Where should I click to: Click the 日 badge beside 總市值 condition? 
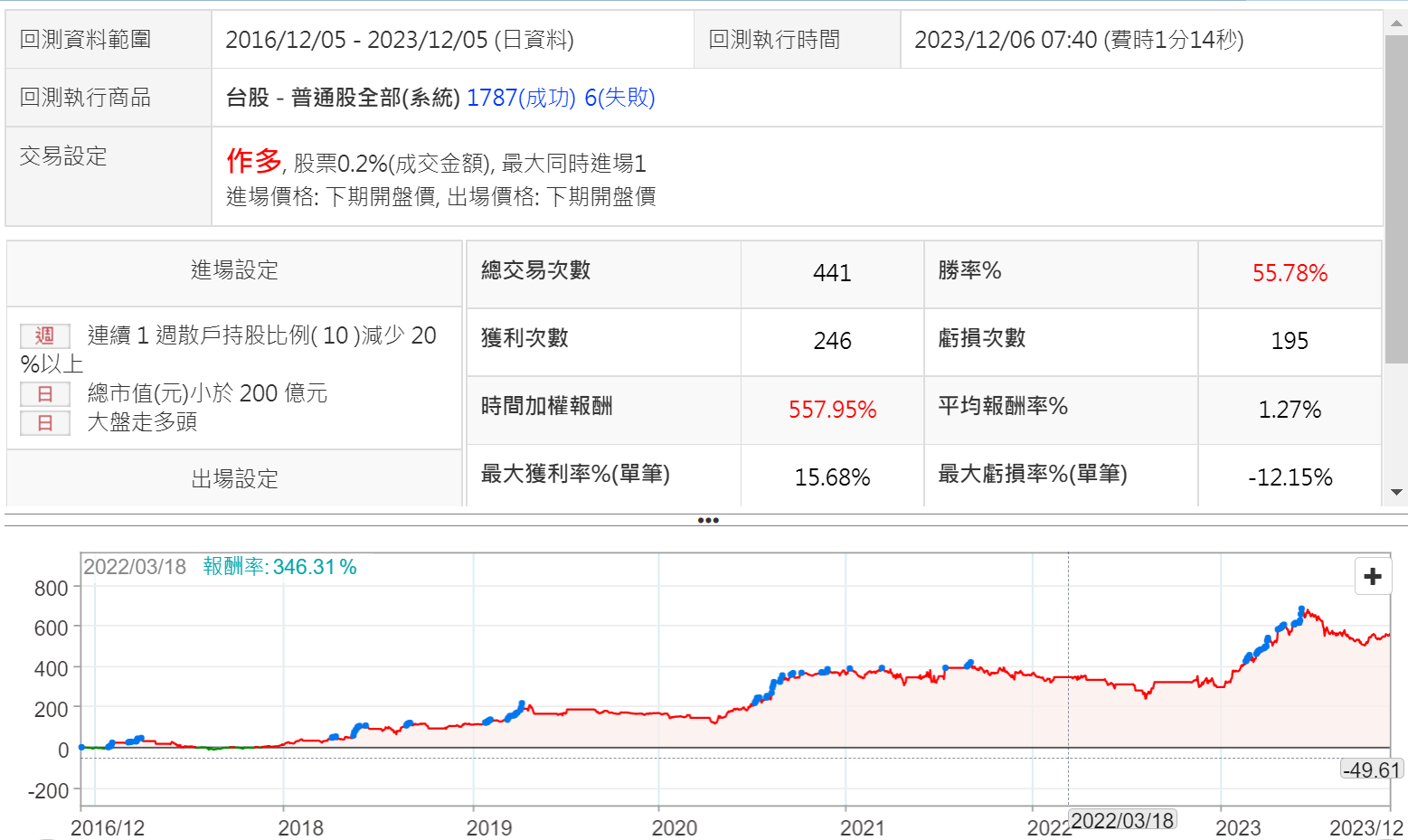[45, 394]
